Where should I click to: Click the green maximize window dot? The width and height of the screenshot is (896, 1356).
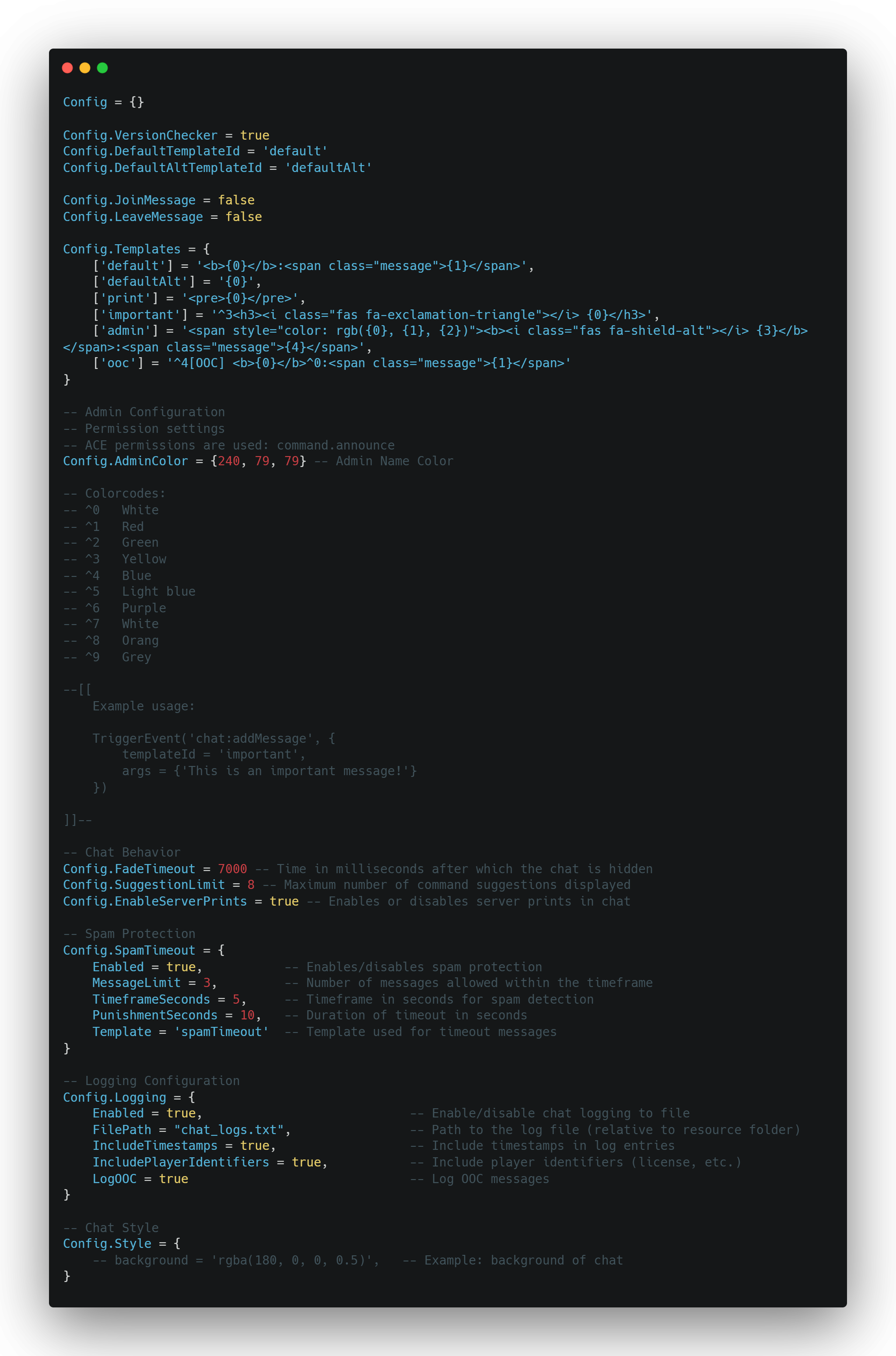102,68
